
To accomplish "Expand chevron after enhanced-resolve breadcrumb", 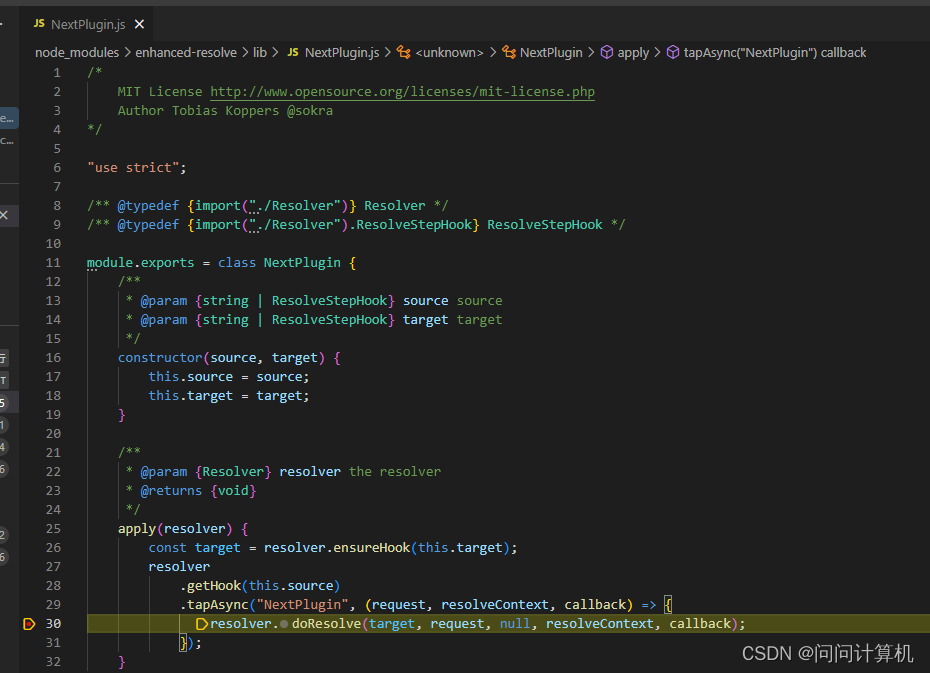I will point(245,53).
